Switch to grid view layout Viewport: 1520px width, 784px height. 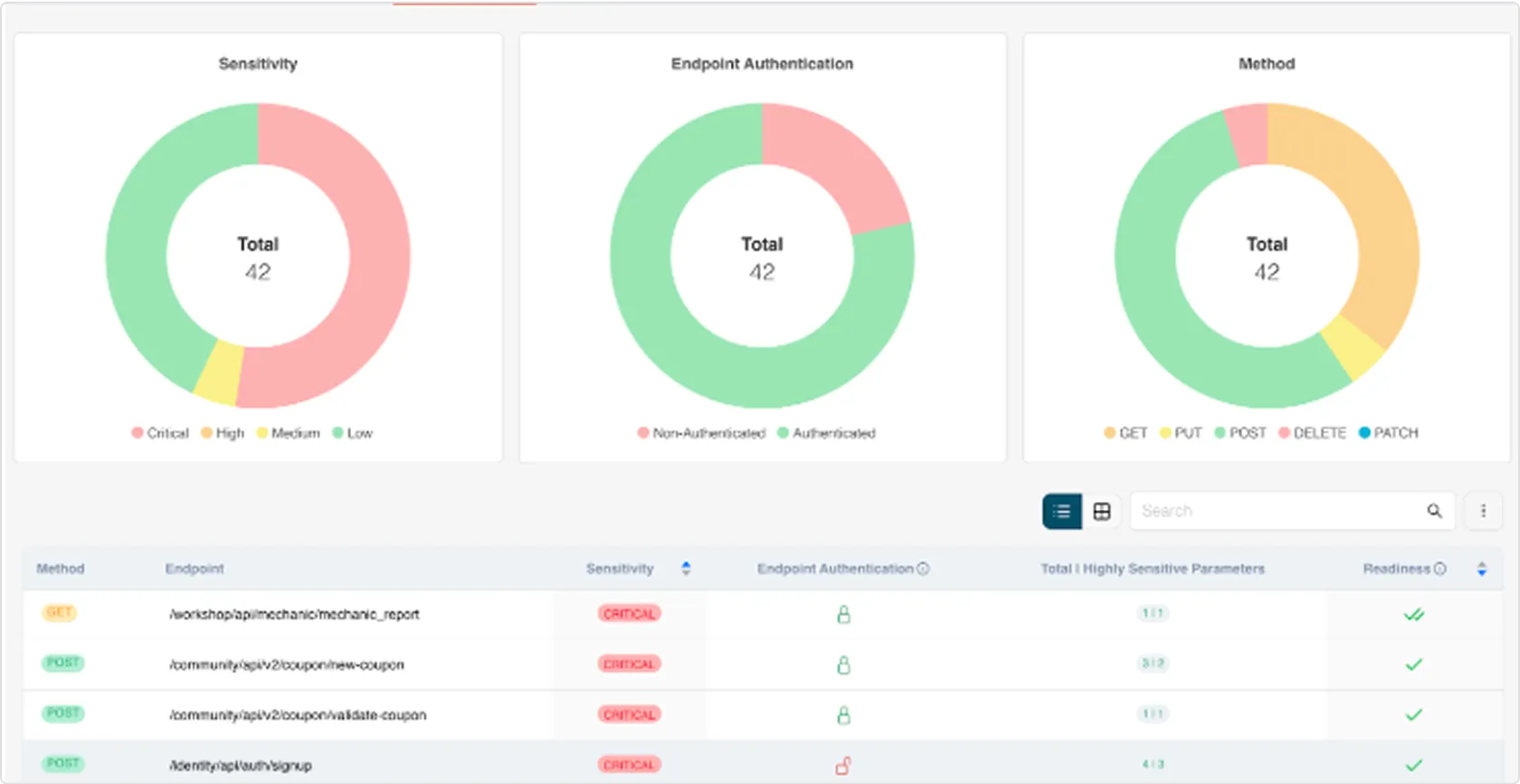(x=1102, y=511)
